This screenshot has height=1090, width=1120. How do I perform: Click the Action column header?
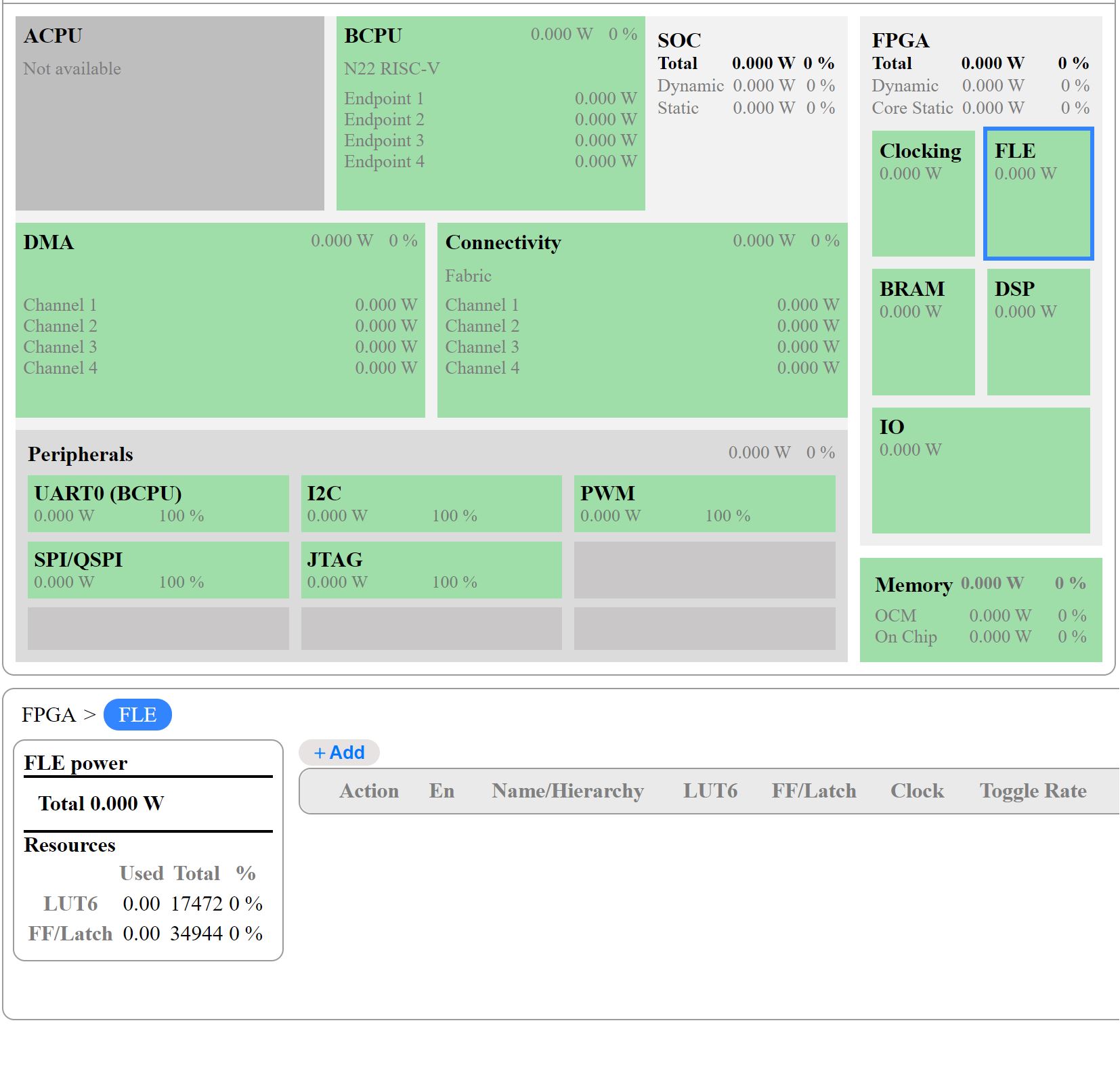point(369,791)
